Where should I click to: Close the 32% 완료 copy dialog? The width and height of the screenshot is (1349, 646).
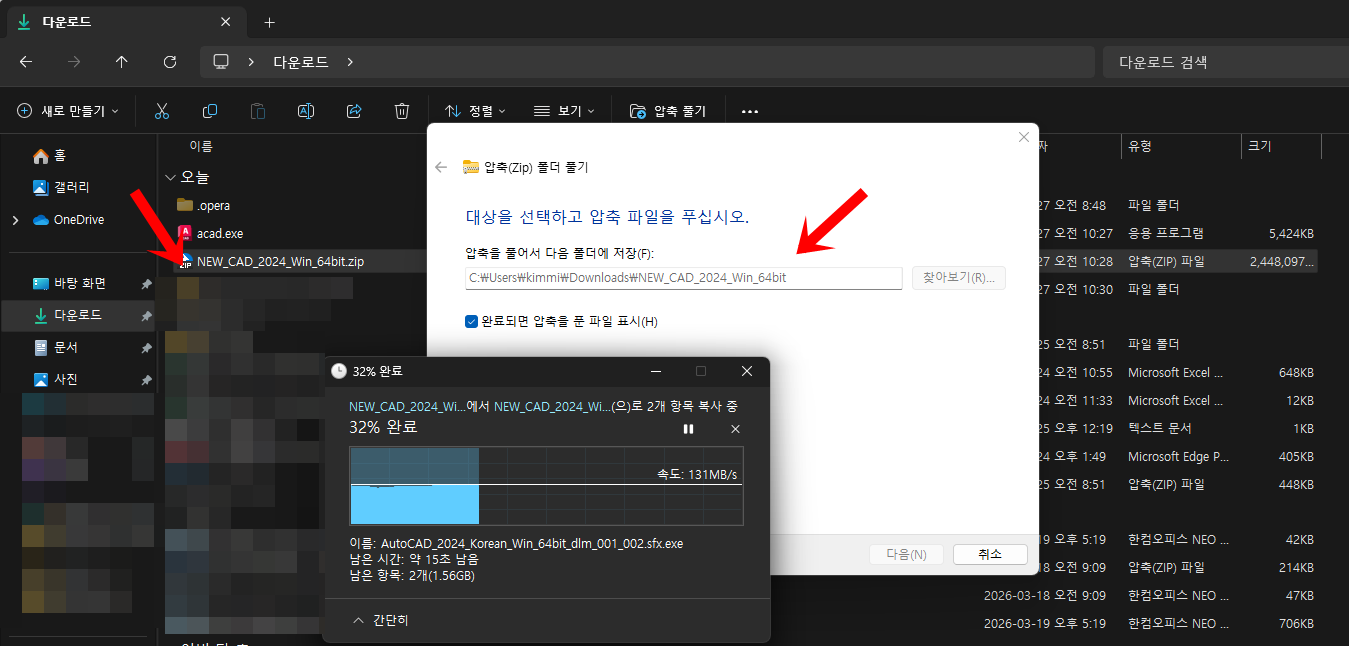747,371
